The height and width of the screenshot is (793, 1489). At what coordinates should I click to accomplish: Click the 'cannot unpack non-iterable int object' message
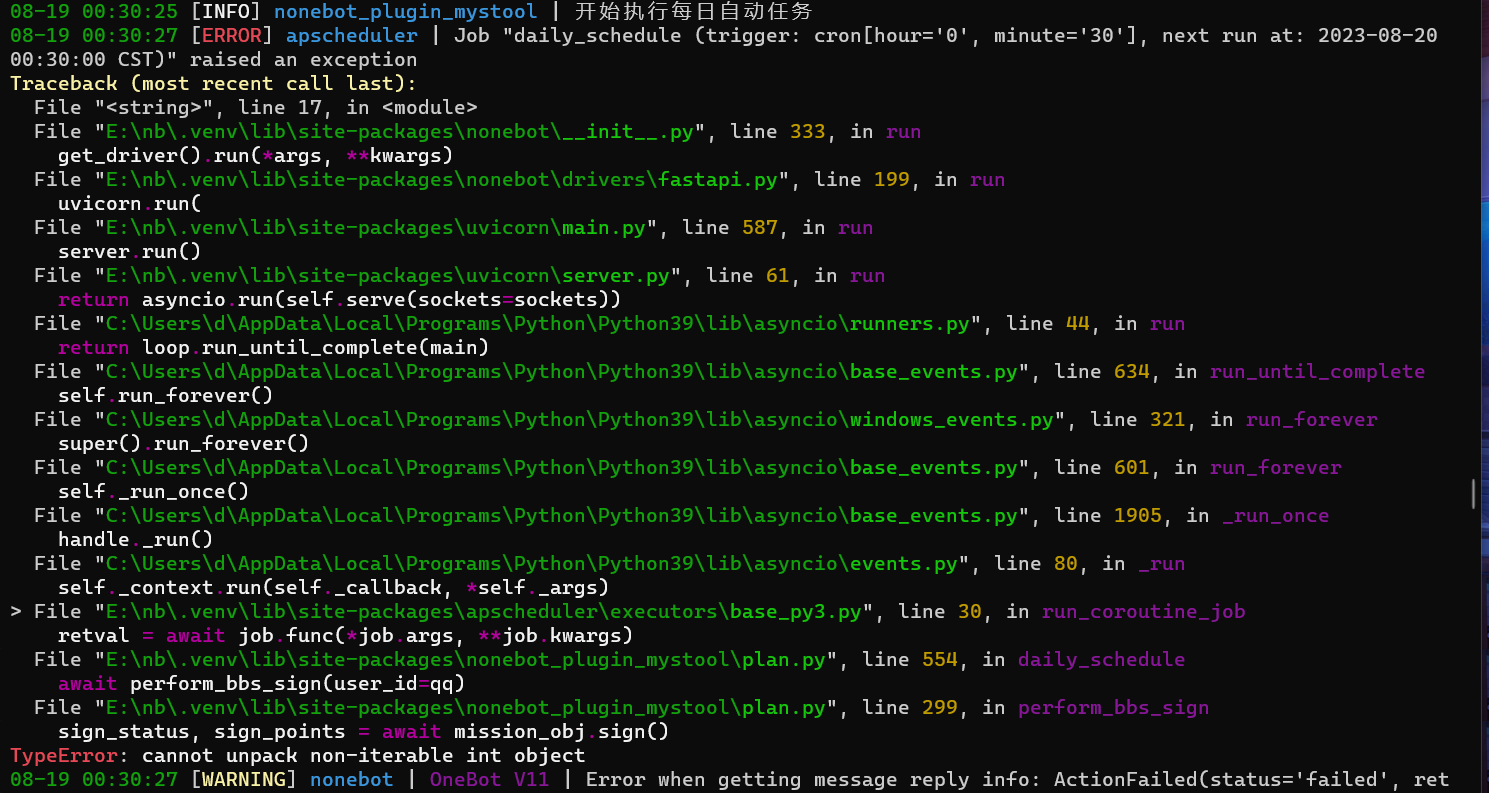[x=364, y=756]
